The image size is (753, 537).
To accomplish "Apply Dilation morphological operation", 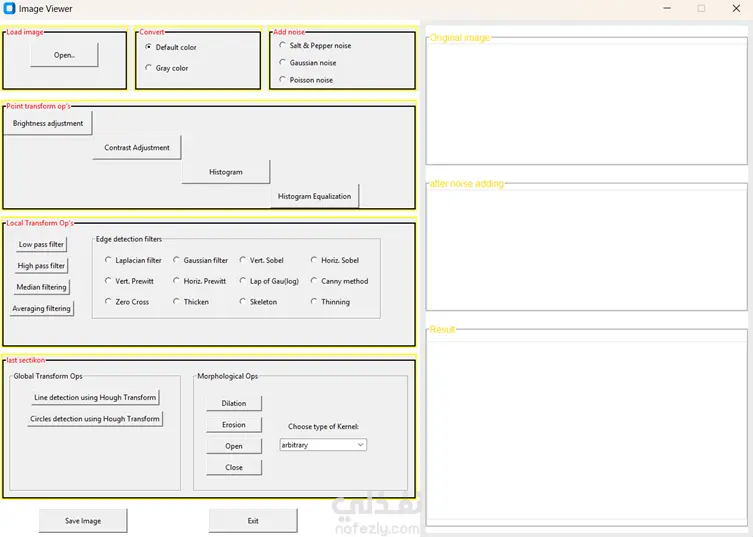I will 234,403.
